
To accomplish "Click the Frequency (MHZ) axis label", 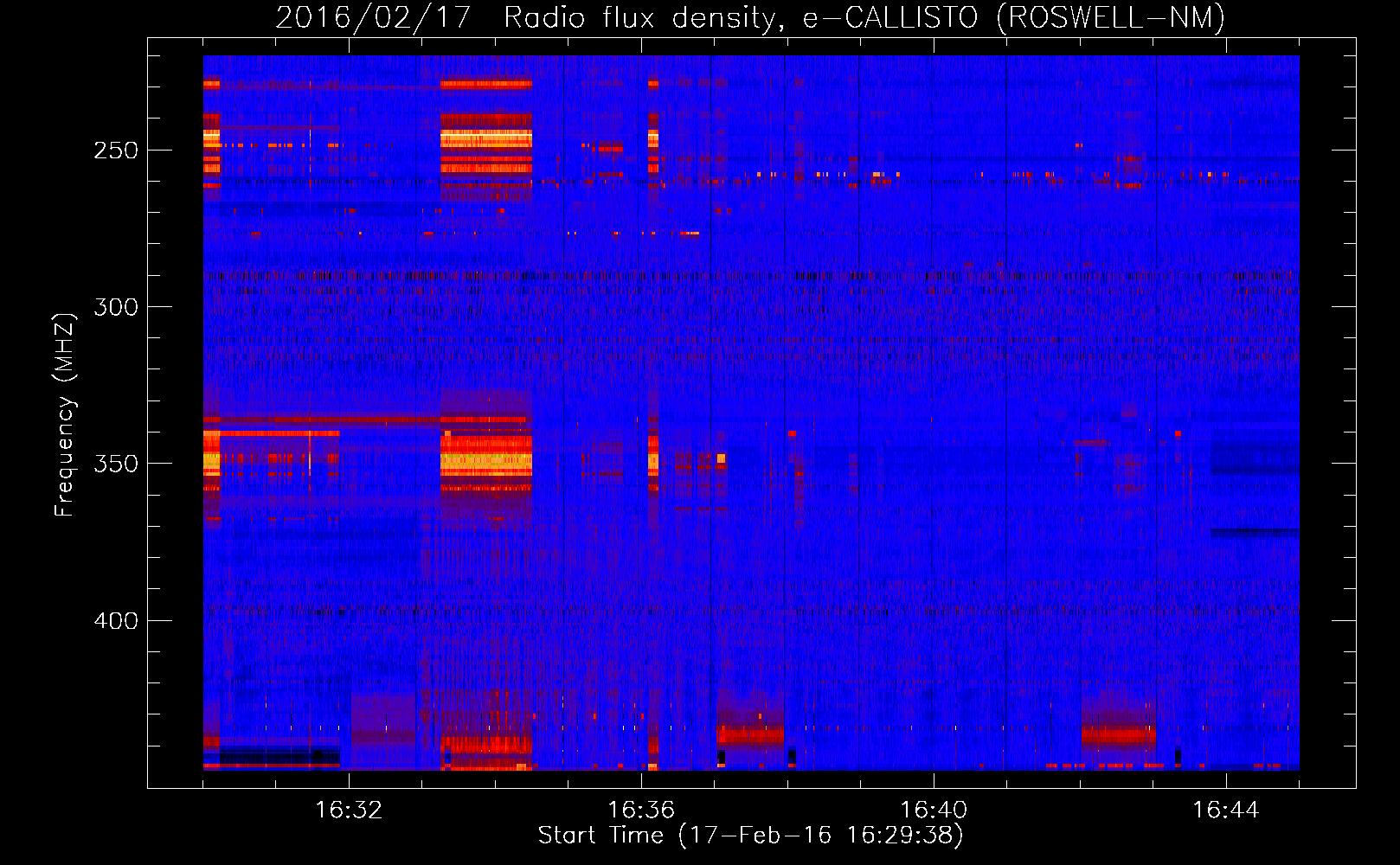I will tap(66, 414).
